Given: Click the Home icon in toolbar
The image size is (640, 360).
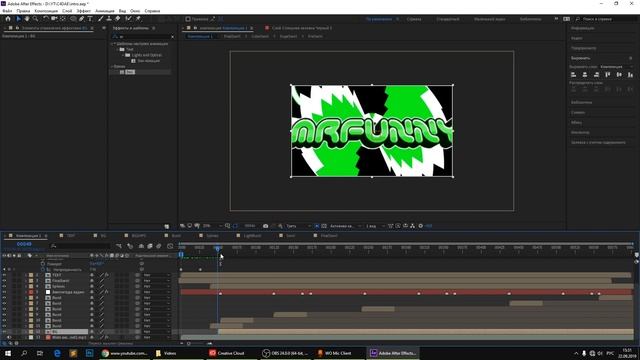Looking at the screenshot, I should pyautogui.click(x=8, y=19).
